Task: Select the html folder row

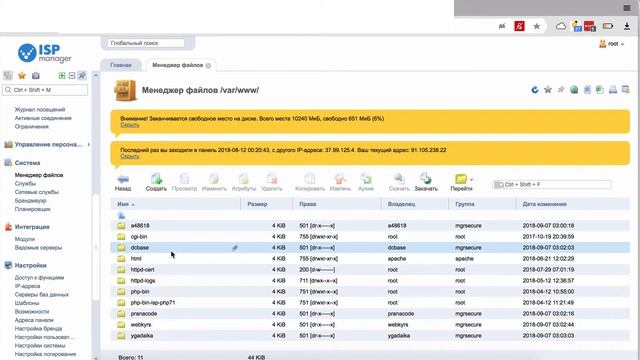Action: pos(370,258)
